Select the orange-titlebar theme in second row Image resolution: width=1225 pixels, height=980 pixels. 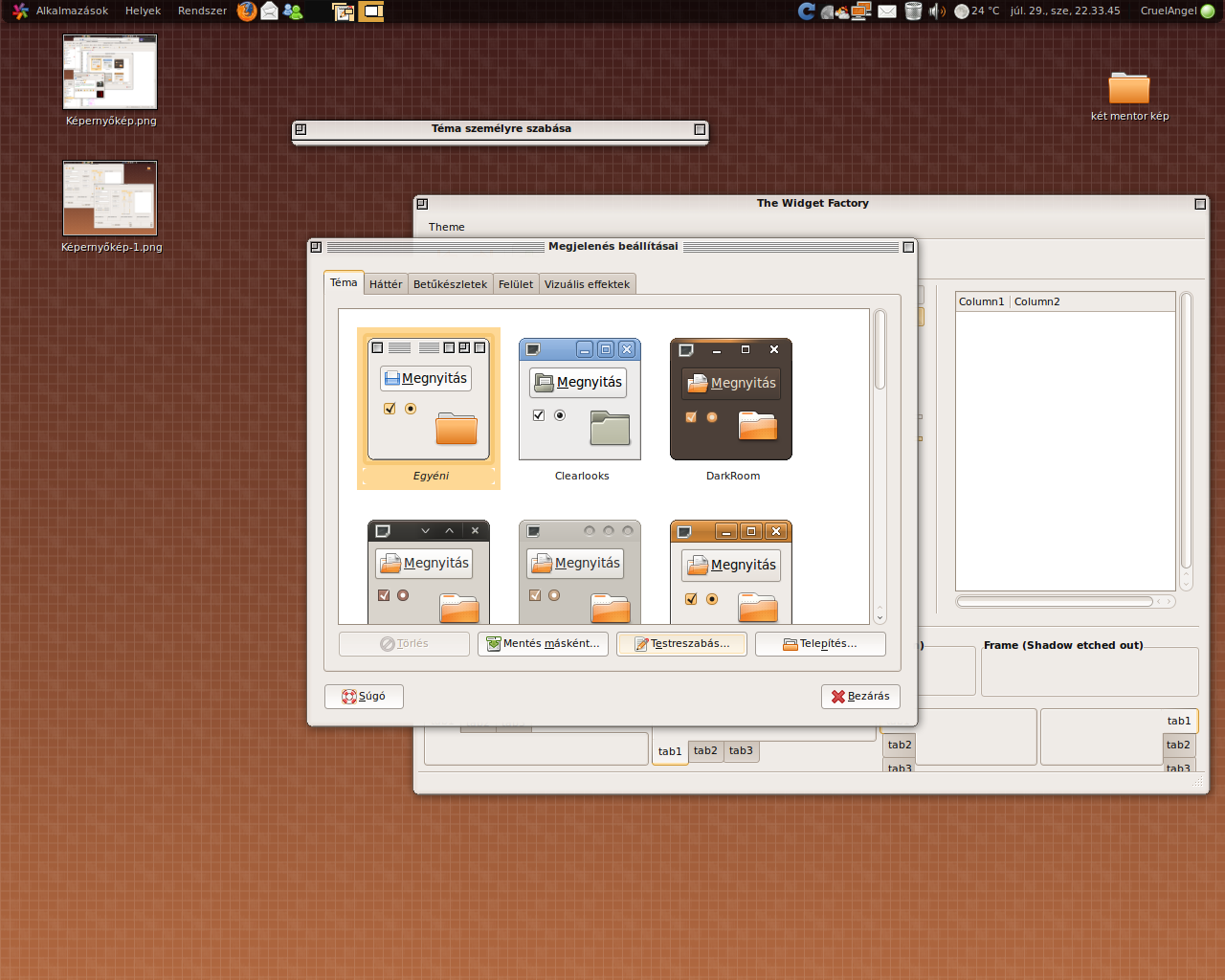(x=731, y=571)
